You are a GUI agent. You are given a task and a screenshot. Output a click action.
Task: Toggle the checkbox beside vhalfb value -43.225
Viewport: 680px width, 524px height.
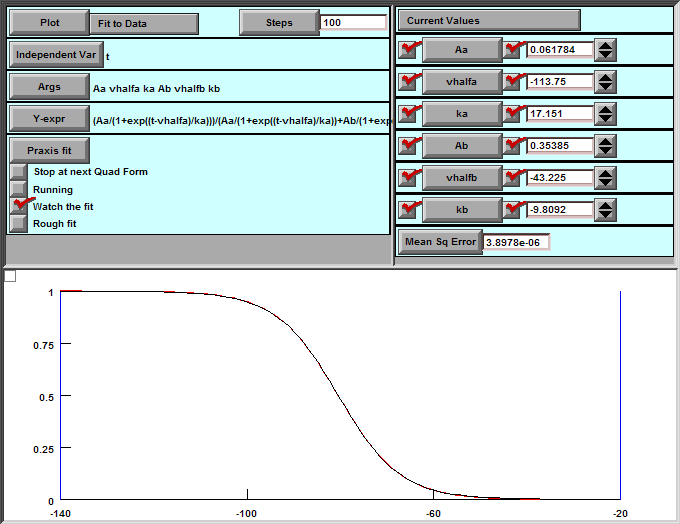(513, 178)
